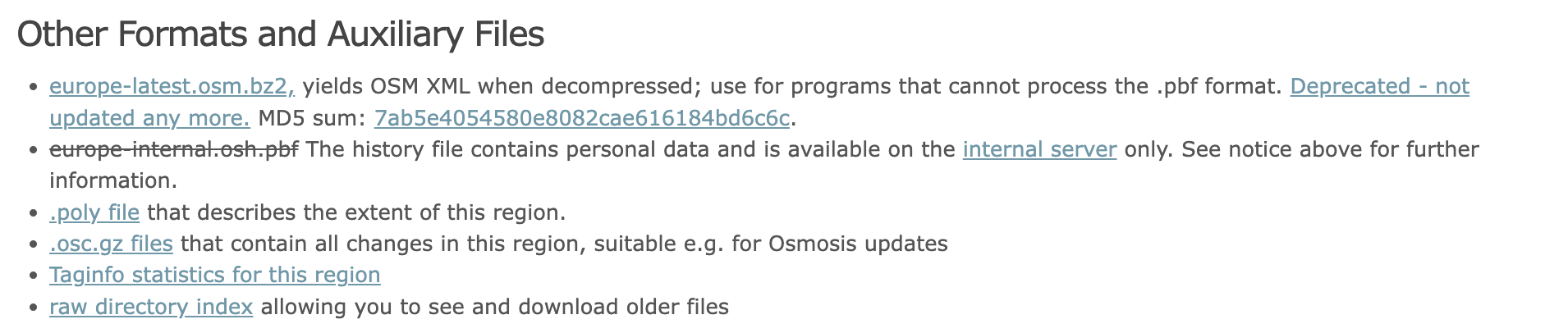Click the bullet before Taginfo statistics

click(34, 276)
